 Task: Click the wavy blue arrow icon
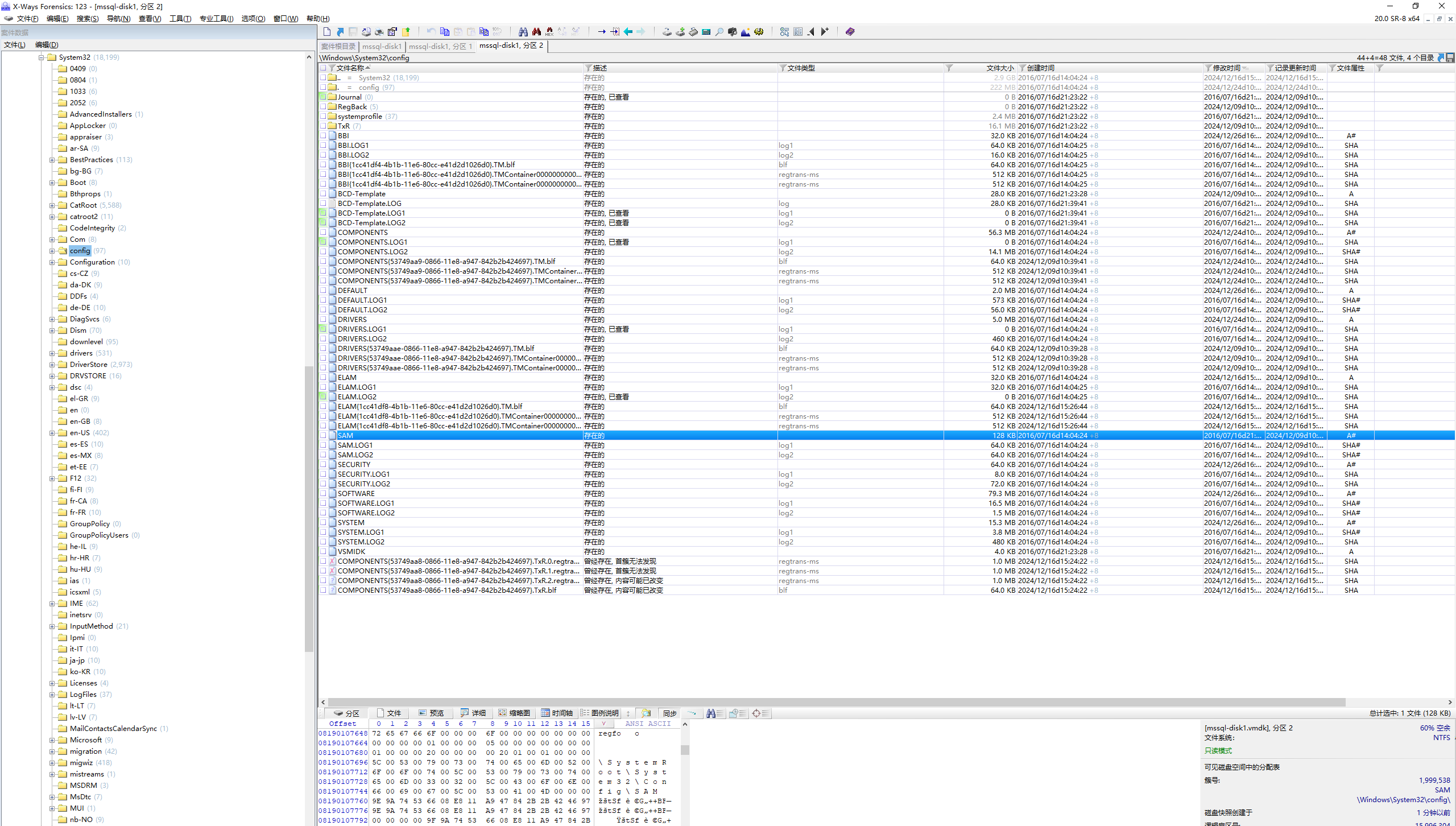(691, 713)
